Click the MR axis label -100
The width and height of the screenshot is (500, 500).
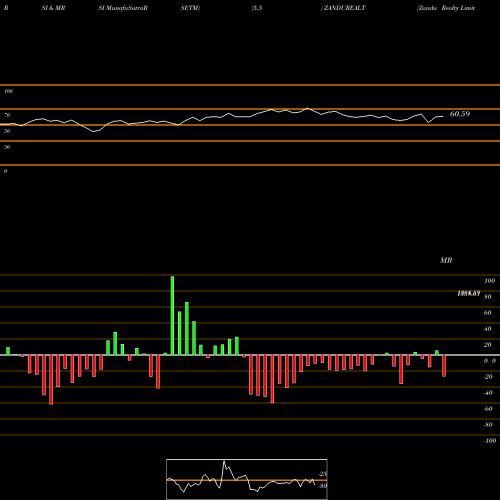(x=490, y=441)
